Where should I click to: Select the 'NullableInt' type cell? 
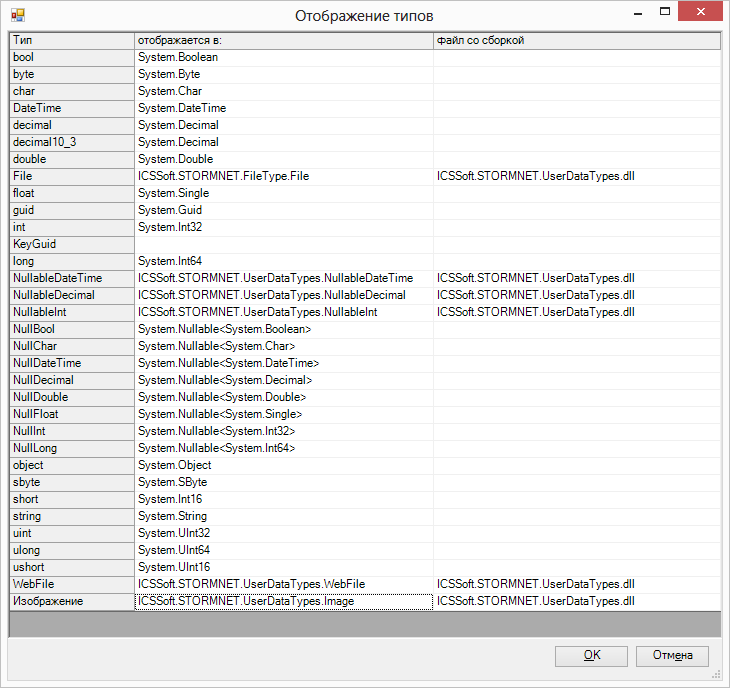(72, 312)
